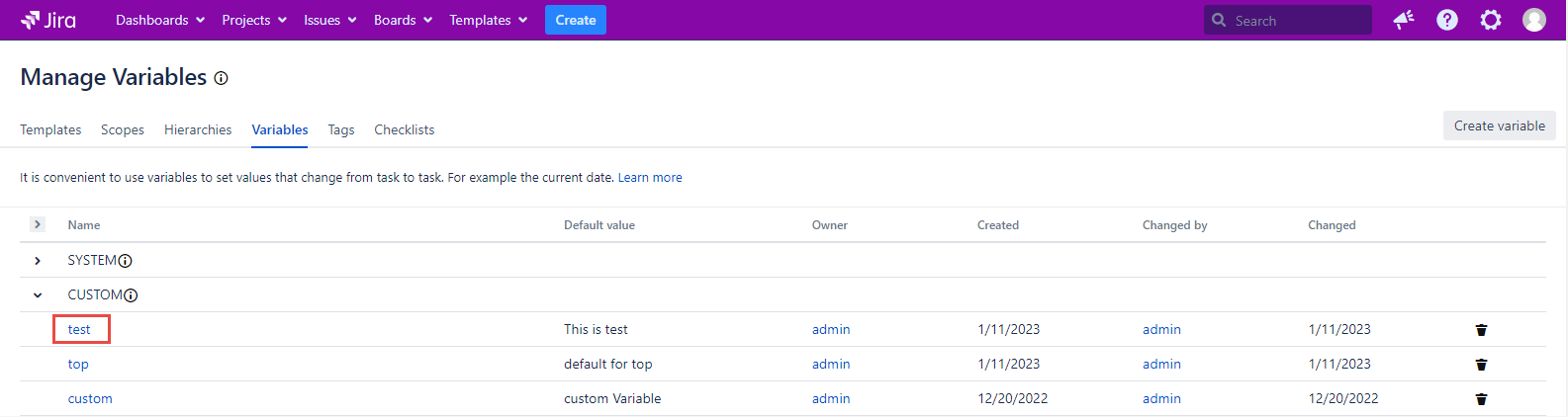Open the settings gear icon
Screen dimensions: 1568x417
(x=1490, y=20)
